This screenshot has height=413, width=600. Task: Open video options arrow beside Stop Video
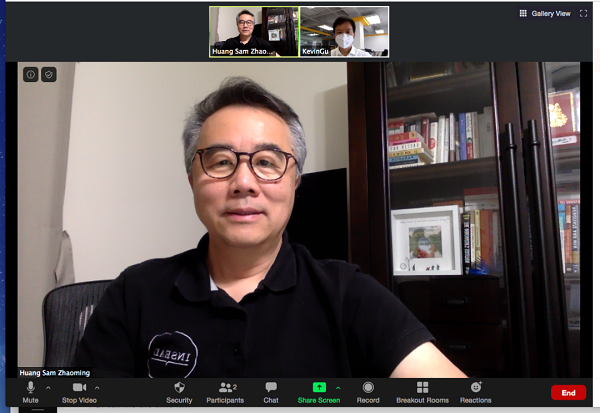(x=97, y=387)
